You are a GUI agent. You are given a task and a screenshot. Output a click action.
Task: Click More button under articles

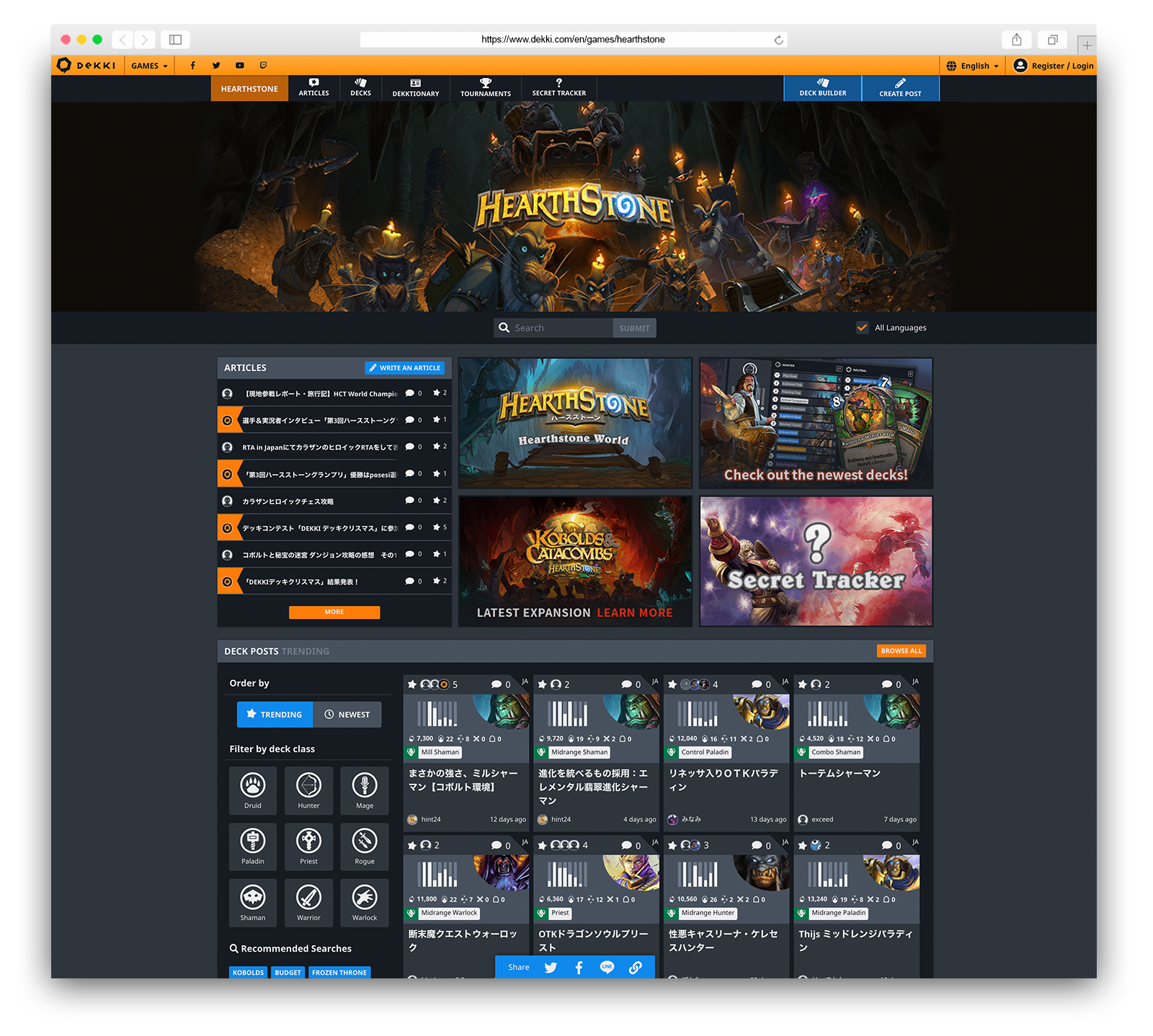pos(334,612)
